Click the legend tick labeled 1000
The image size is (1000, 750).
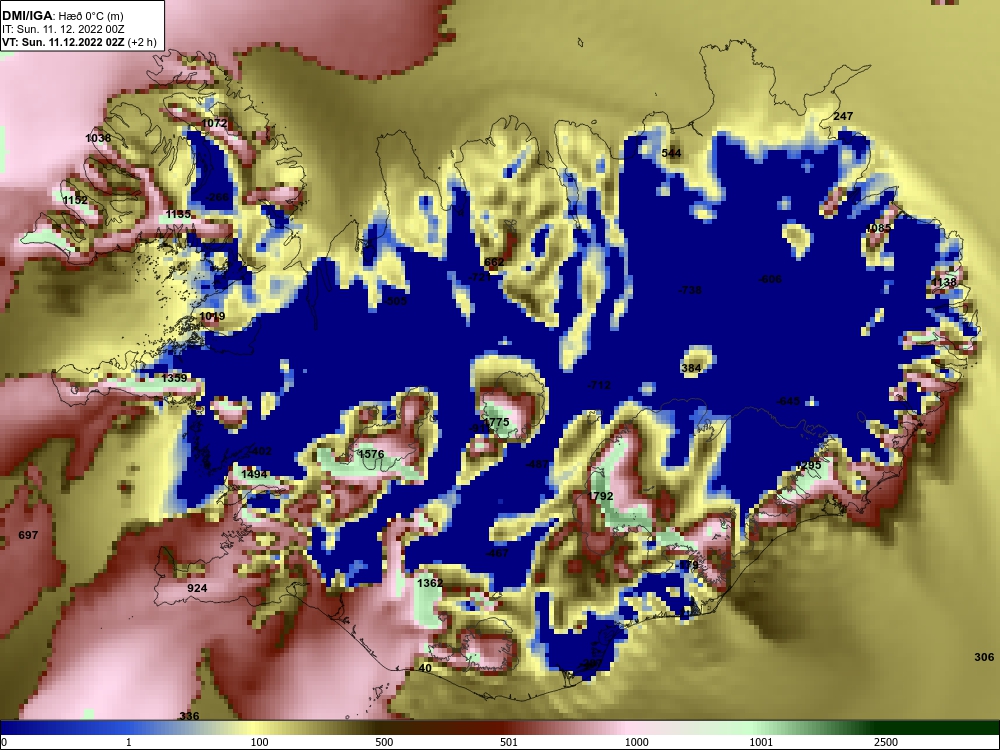[636, 742]
